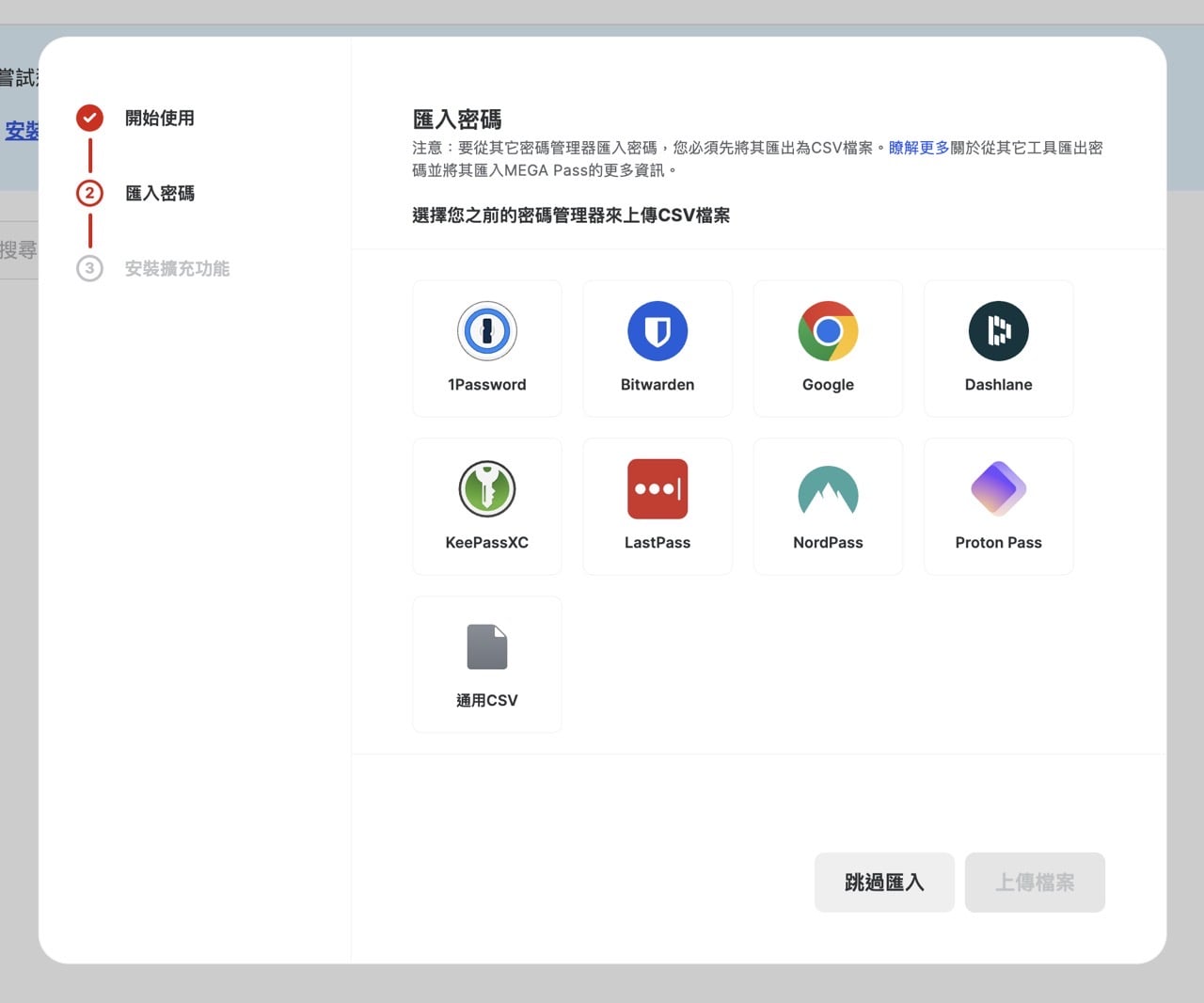Click the 跳過匯入 button
1204x1003 pixels.
click(884, 883)
